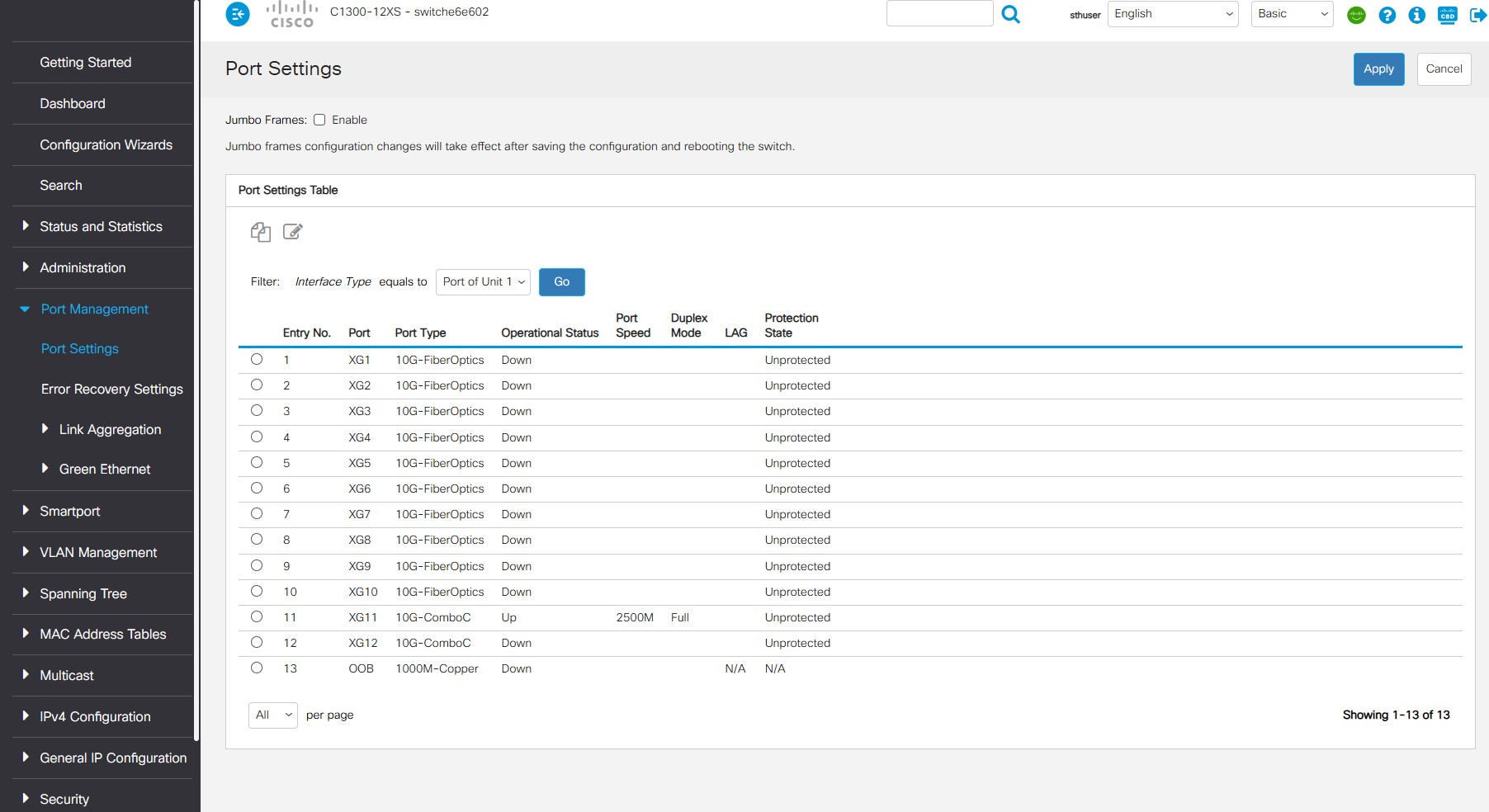Click the magnifier search icon in header
This screenshot has width=1489, height=812.
tap(1010, 14)
